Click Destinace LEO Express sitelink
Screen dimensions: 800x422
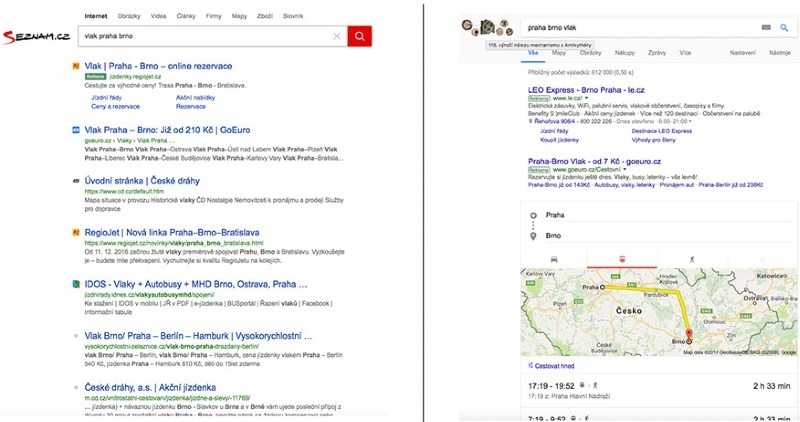pos(662,131)
